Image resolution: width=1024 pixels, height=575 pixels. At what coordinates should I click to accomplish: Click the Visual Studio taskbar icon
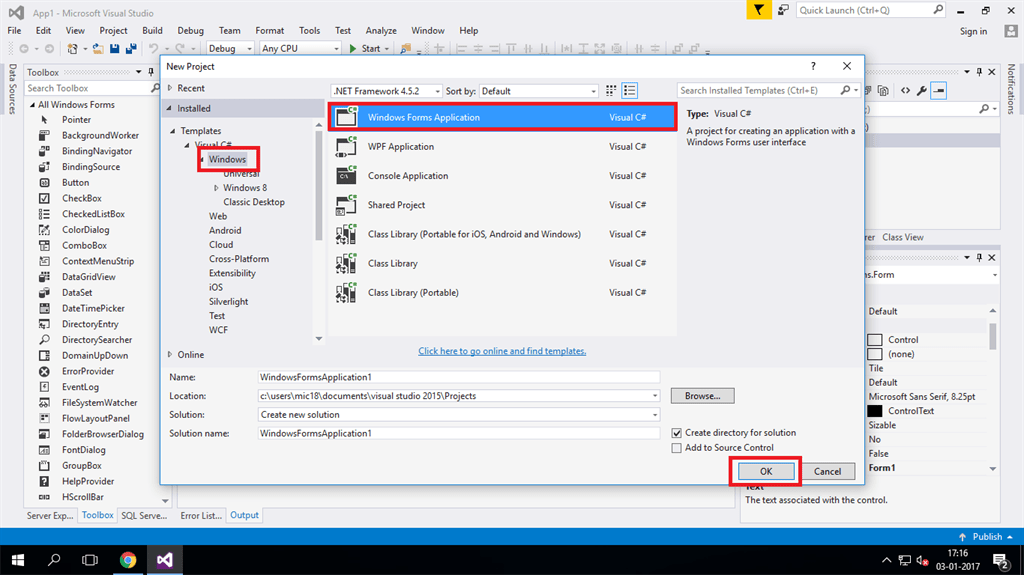click(165, 560)
